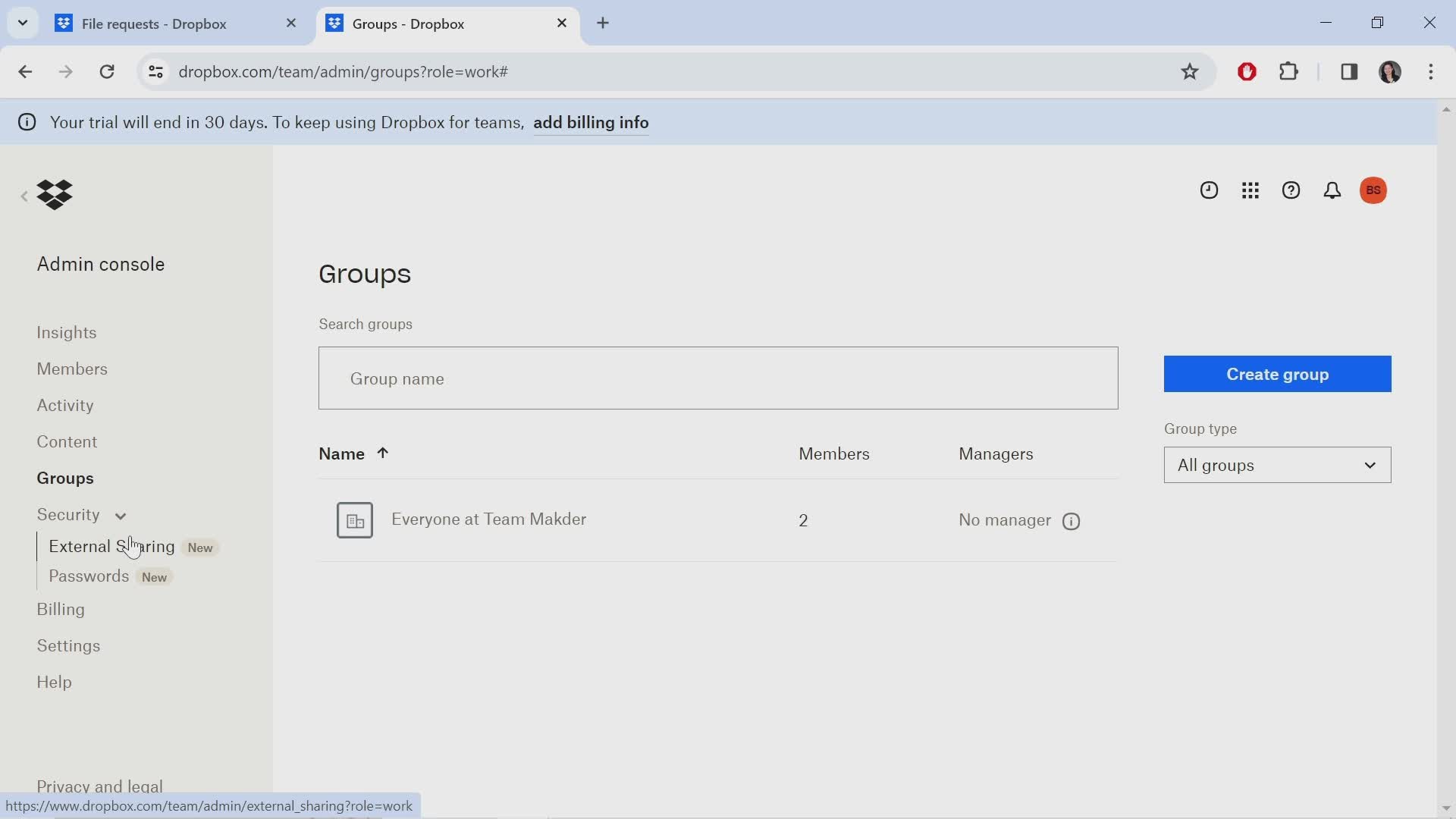
Task: Open the Activity section
Action: tap(65, 405)
